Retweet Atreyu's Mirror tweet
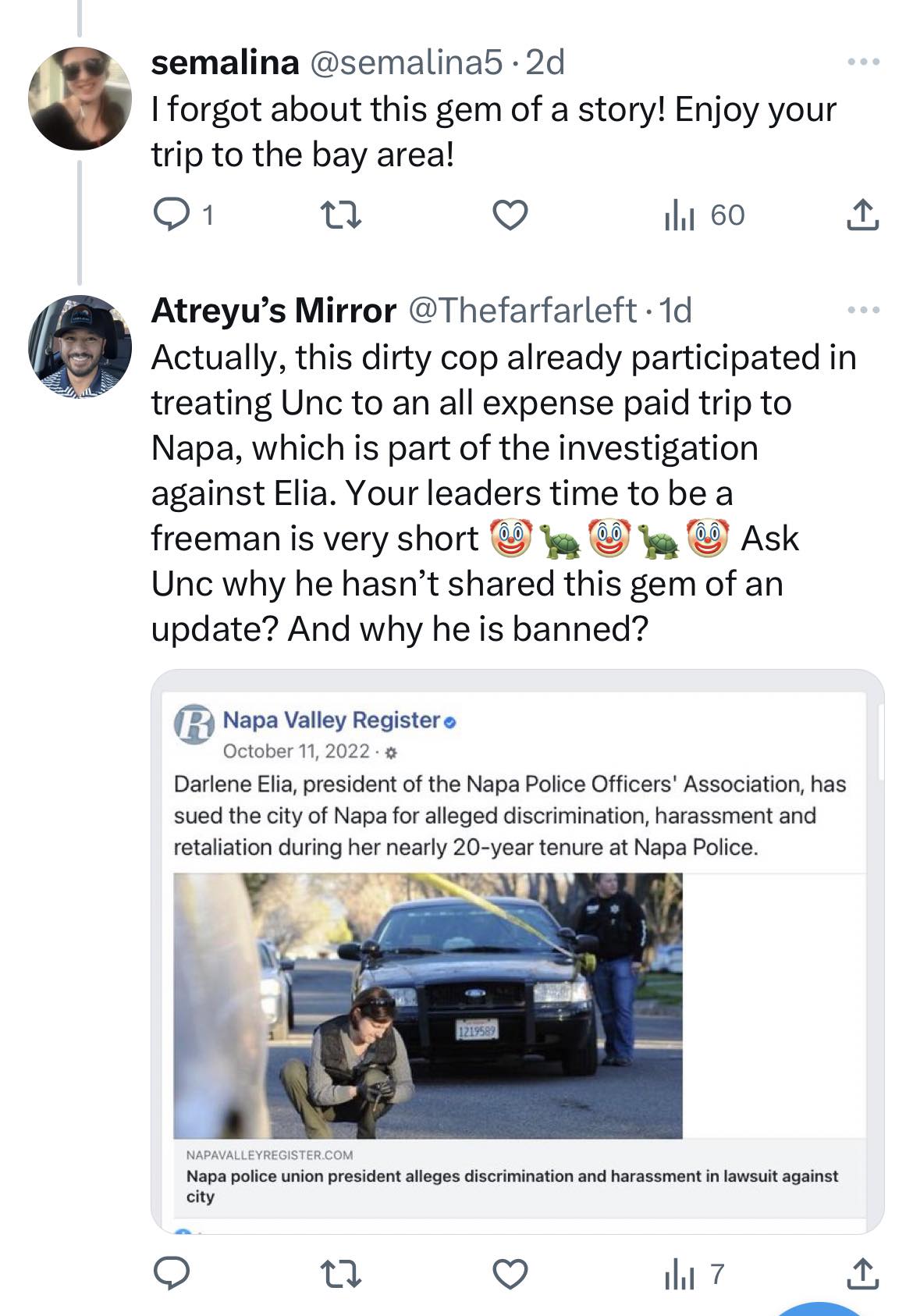This screenshot has width=913, height=1316. pos(341,1274)
